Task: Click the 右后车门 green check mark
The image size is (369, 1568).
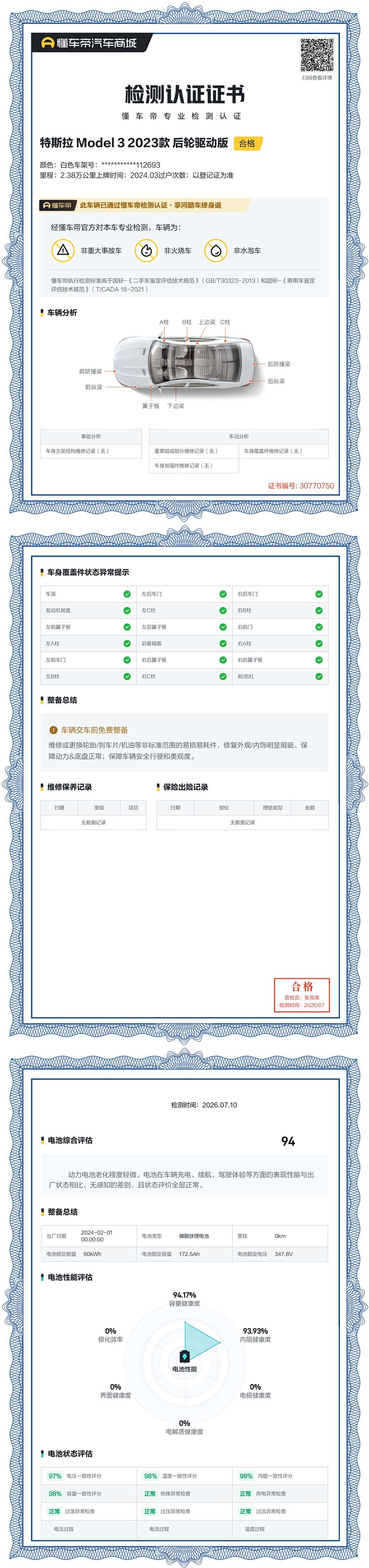Action: (319, 594)
